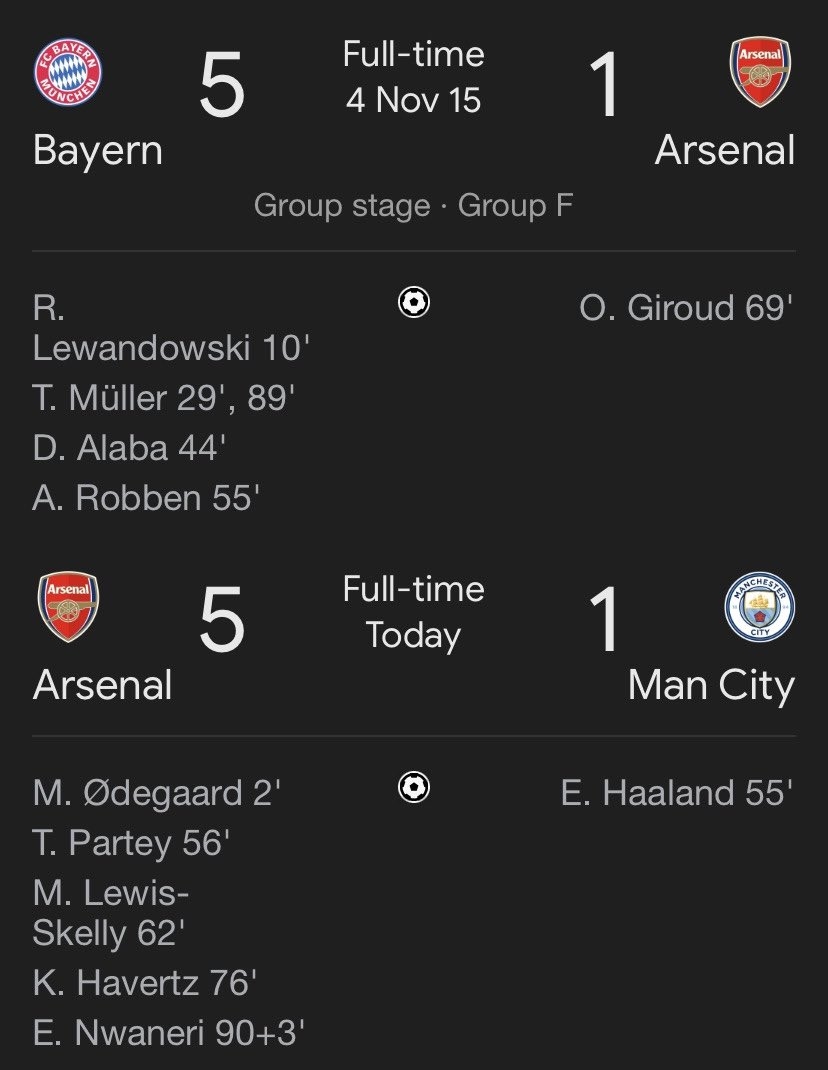
Task: Click the goal ball icon under Bayern match
Action: (414, 303)
